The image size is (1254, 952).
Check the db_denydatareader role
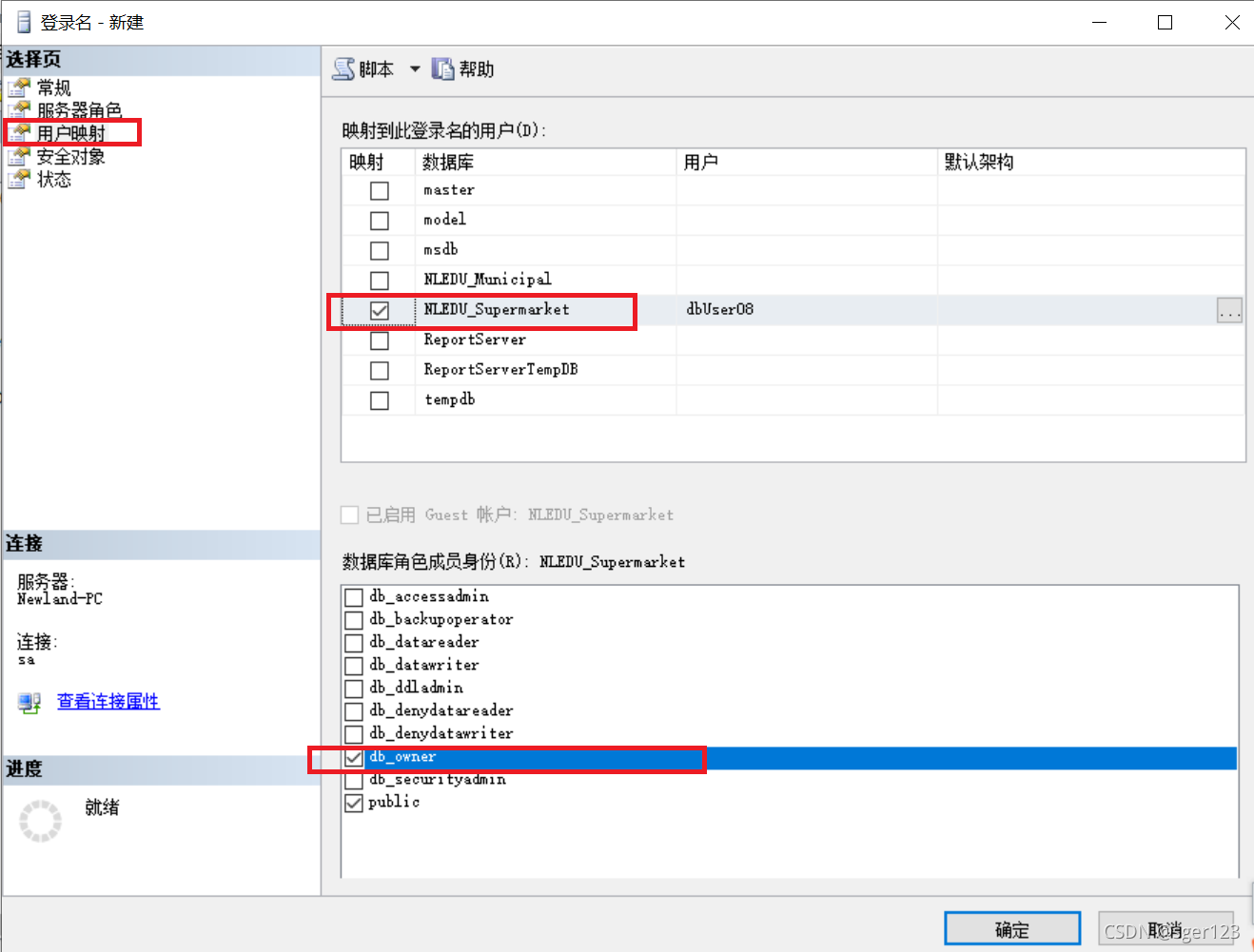pyautogui.click(x=354, y=711)
